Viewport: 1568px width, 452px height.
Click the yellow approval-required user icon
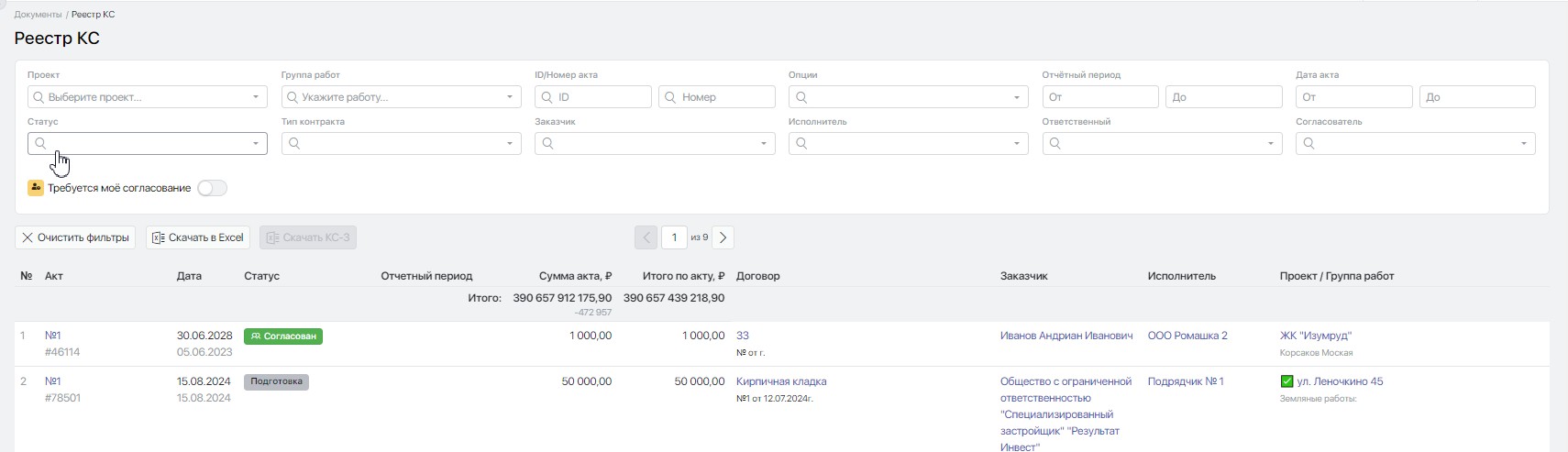coord(36,188)
